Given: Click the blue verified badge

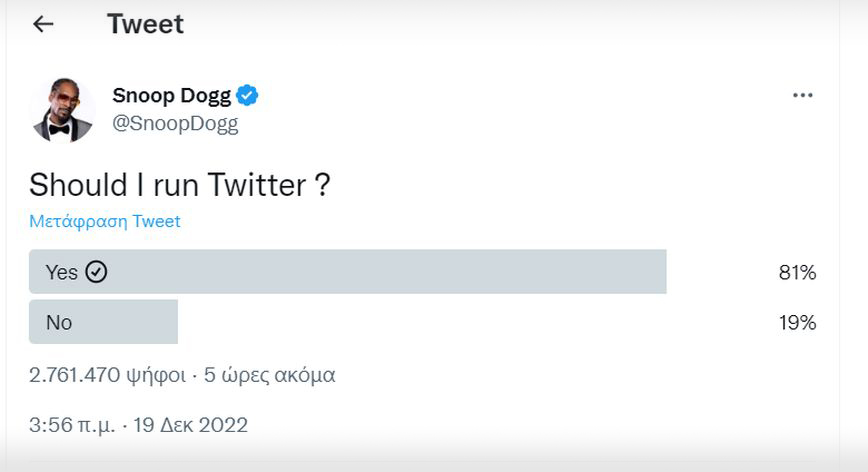Looking at the screenshot, I should click(x=248, y=96).
